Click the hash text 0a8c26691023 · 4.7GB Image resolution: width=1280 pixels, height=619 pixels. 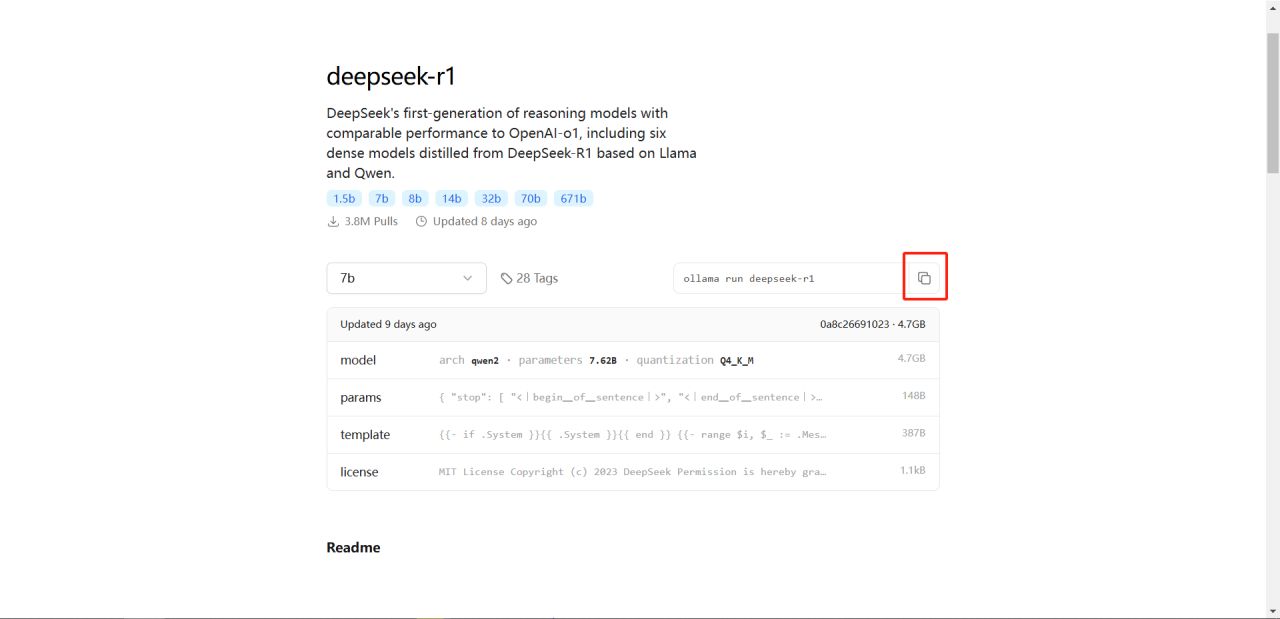[872, 324]
